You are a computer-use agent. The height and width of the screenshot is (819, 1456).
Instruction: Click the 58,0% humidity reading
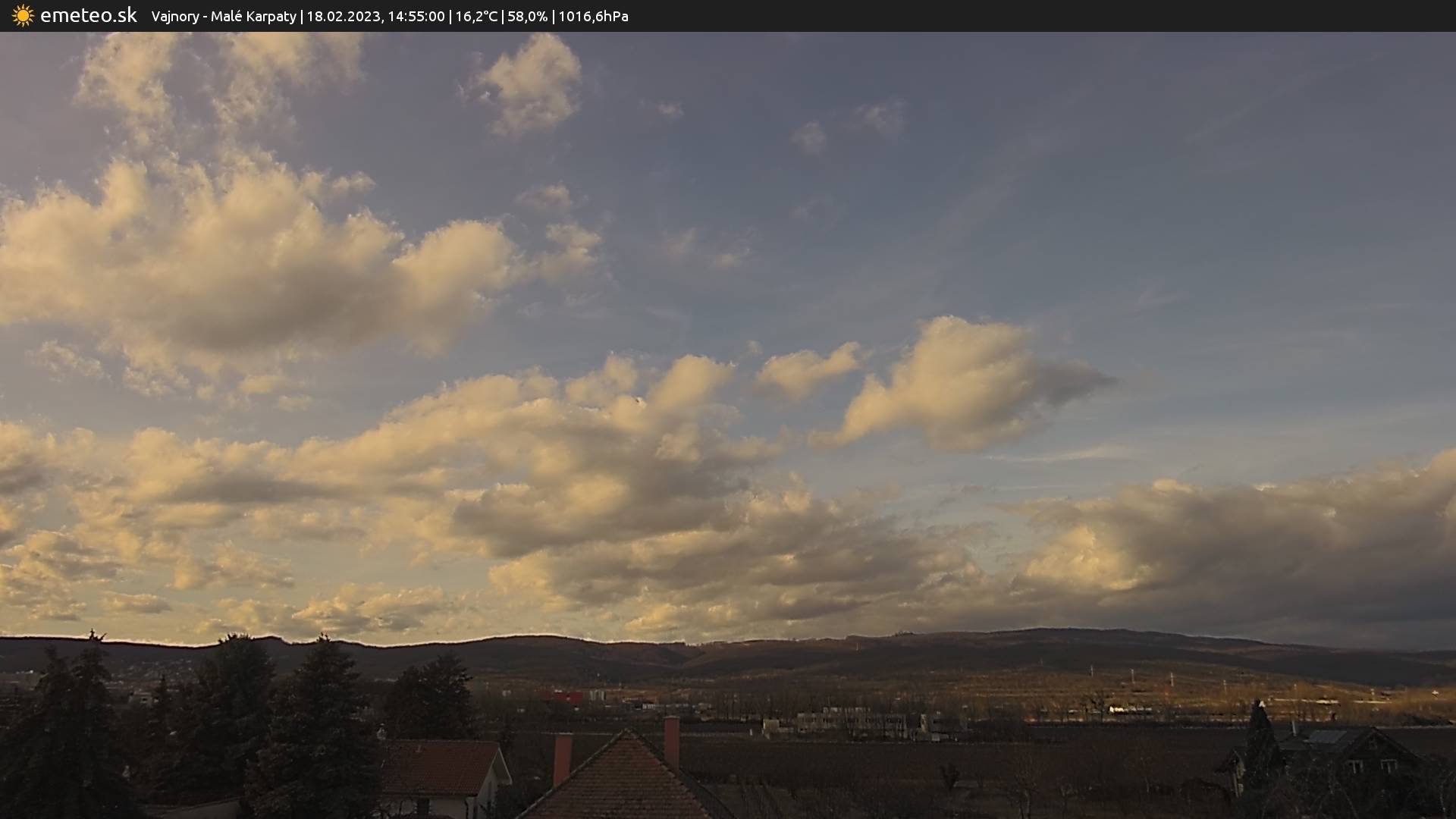tap(527, 17)
